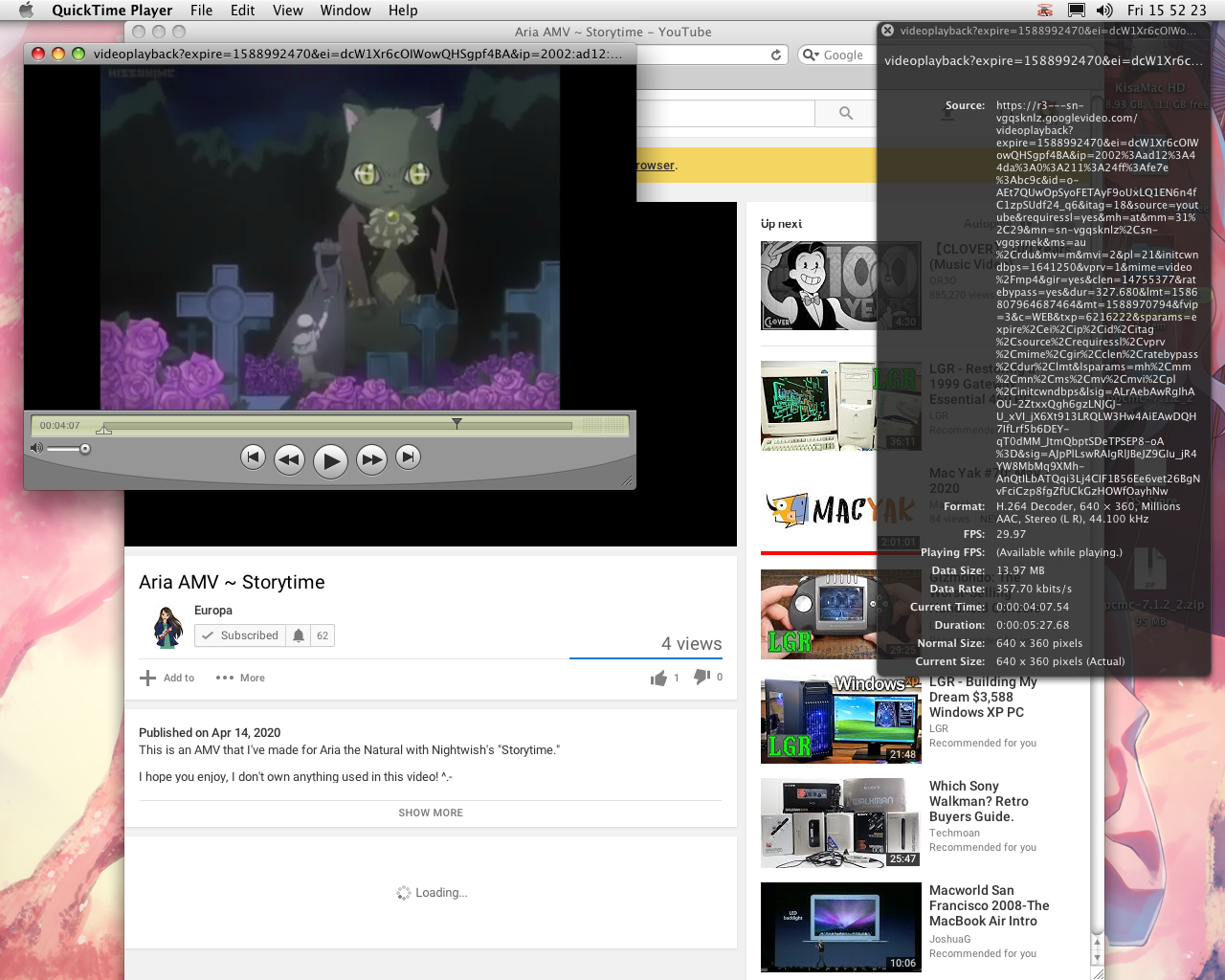Image resolution: width=1225 pixels, height=980 pixels.
Task: Click the flag icon in menu bar
Action: pos(1045,10)
